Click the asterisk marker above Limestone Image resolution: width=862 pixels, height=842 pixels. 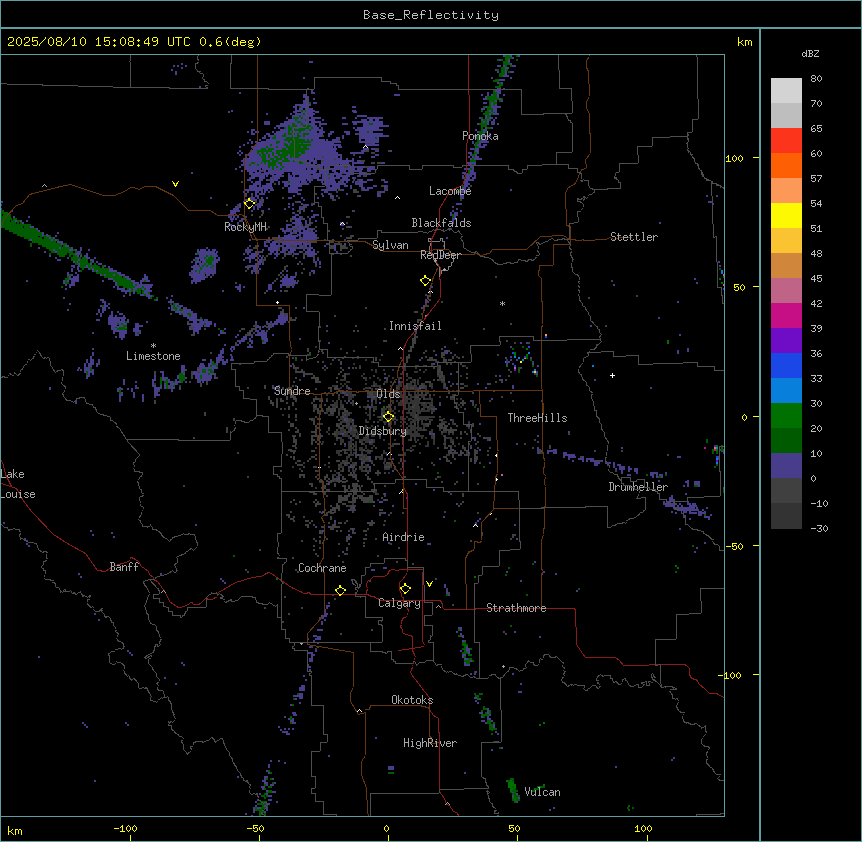[153, 346]
